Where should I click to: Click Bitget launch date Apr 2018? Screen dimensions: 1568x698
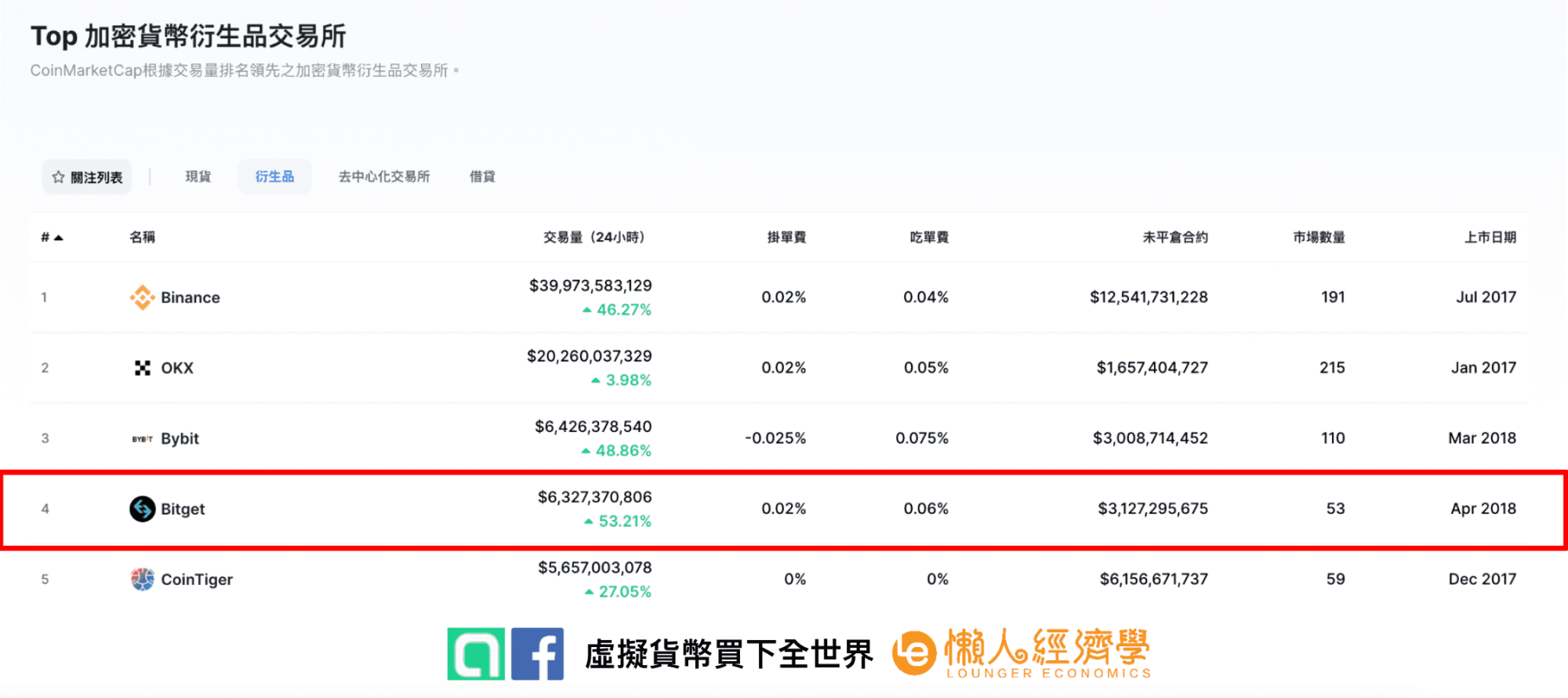click(1483, 509)
